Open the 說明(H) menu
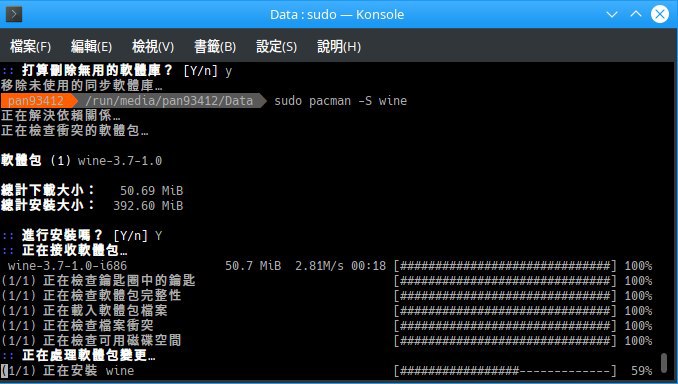The height and width of the screenshot is (384, 678). (339, 46)
